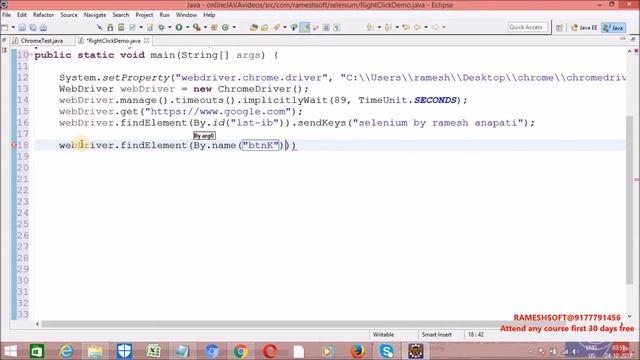Open the Window menu
Image resolution: width=640 pixels, height=360 pixels.
(186, 15)
